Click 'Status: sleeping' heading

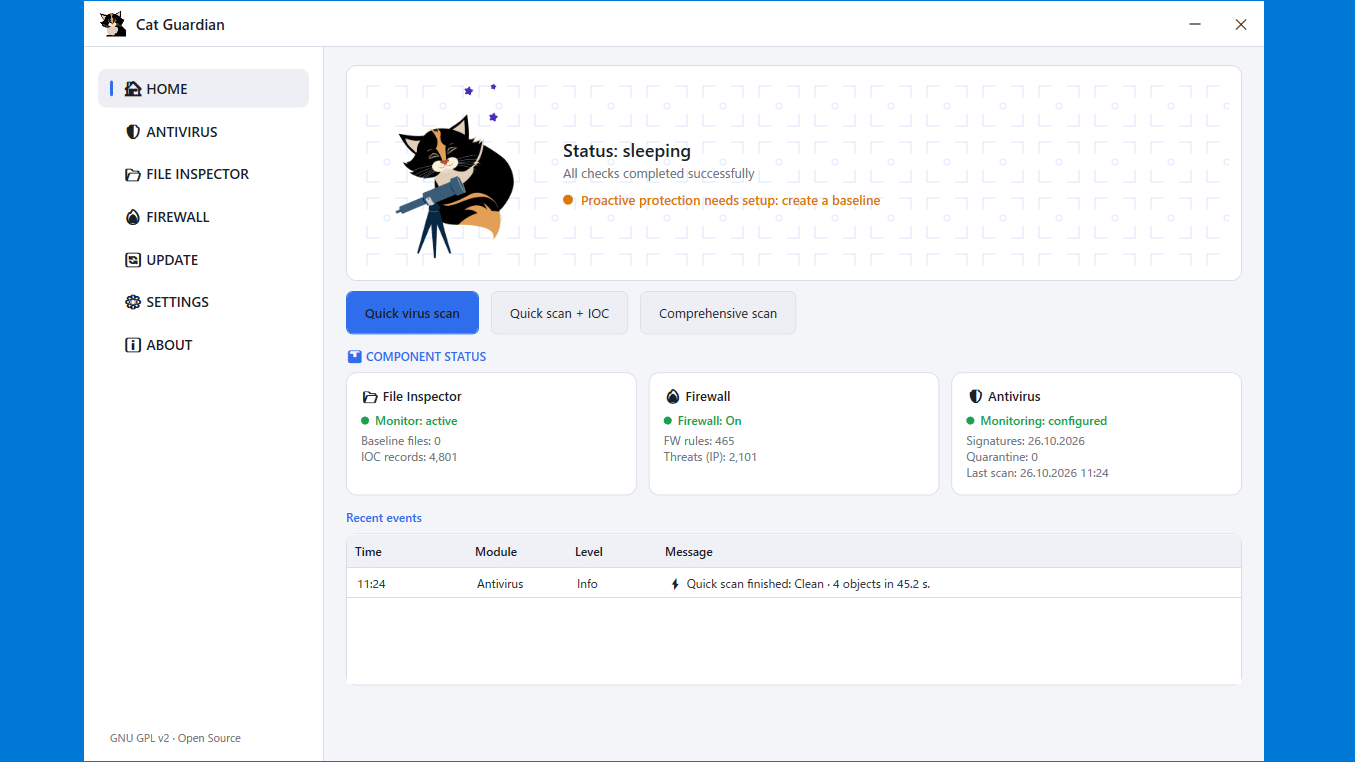627,151
